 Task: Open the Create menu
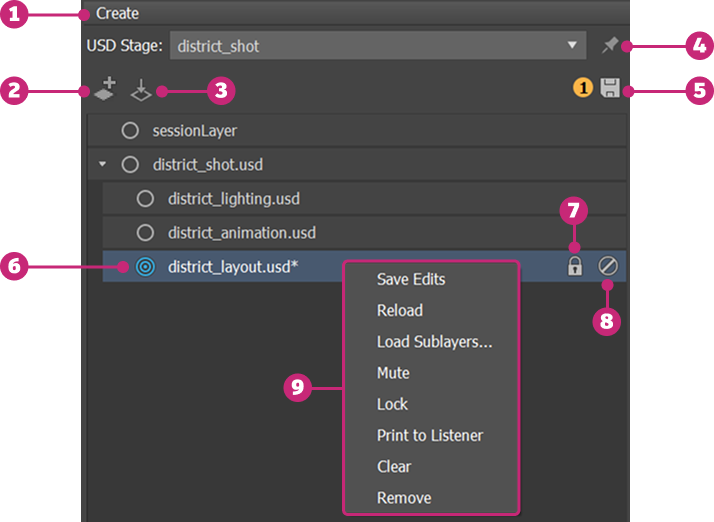point(118,14)
